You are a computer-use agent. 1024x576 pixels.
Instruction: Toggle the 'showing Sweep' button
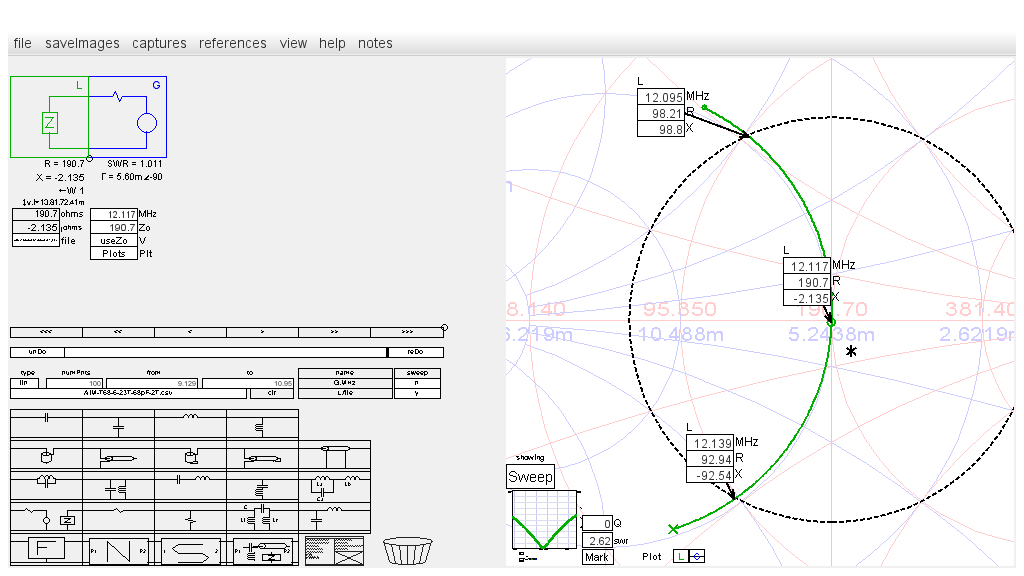tap(530, 477)
